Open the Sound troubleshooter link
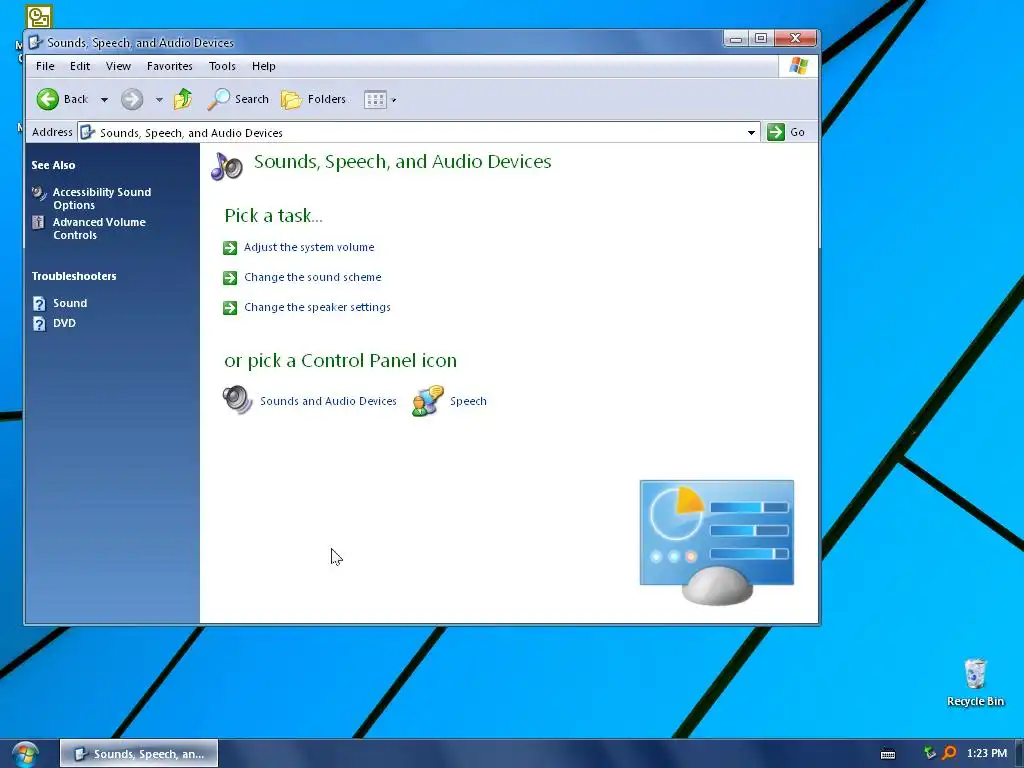Image resolution: width=1024 pixels, height=768 pixels. coord(70,303)
